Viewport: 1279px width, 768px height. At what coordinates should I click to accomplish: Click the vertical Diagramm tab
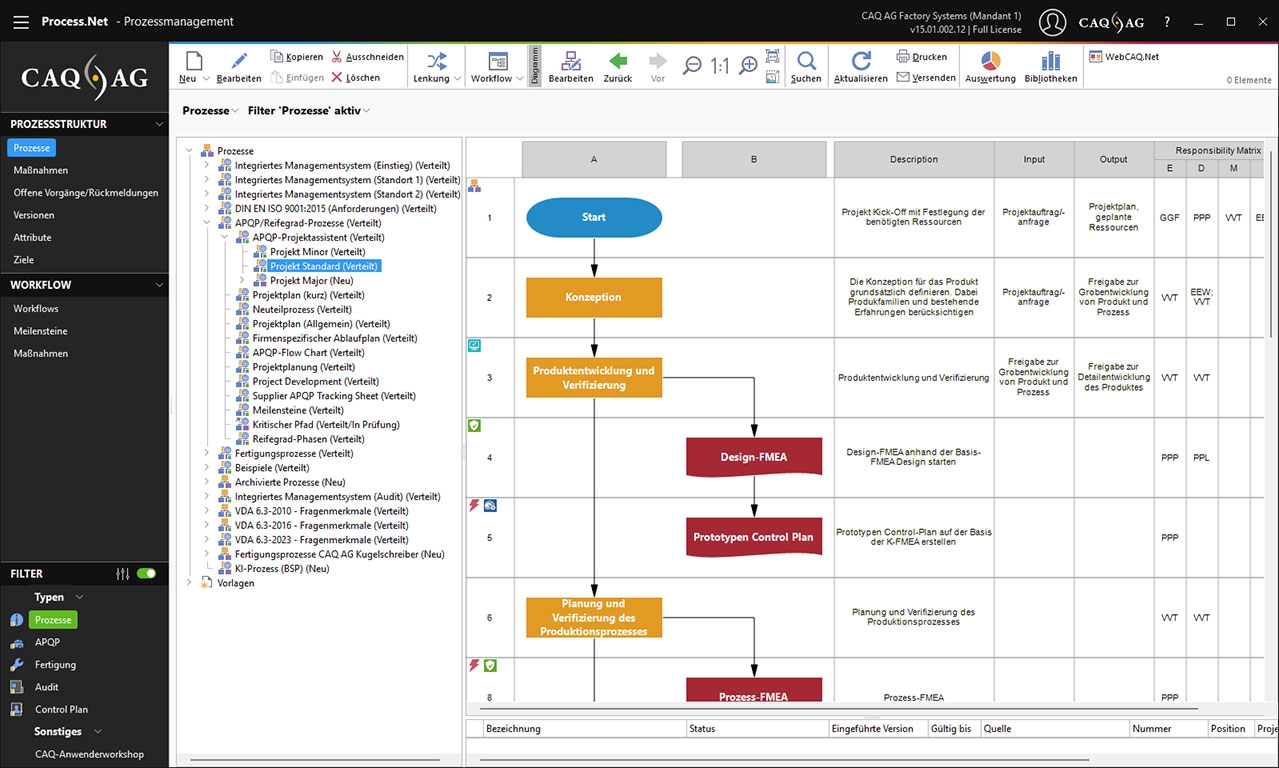pyautogui.click(x=535, y=65)
